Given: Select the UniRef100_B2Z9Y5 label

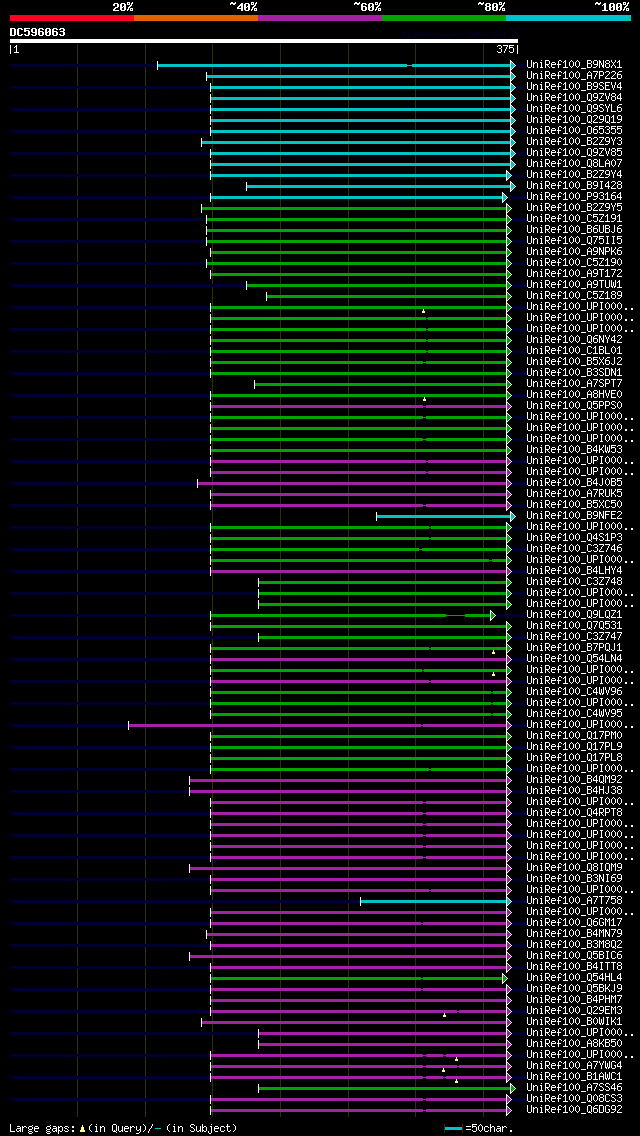Looking at the screenshot, I should click(x=574, y=208).
